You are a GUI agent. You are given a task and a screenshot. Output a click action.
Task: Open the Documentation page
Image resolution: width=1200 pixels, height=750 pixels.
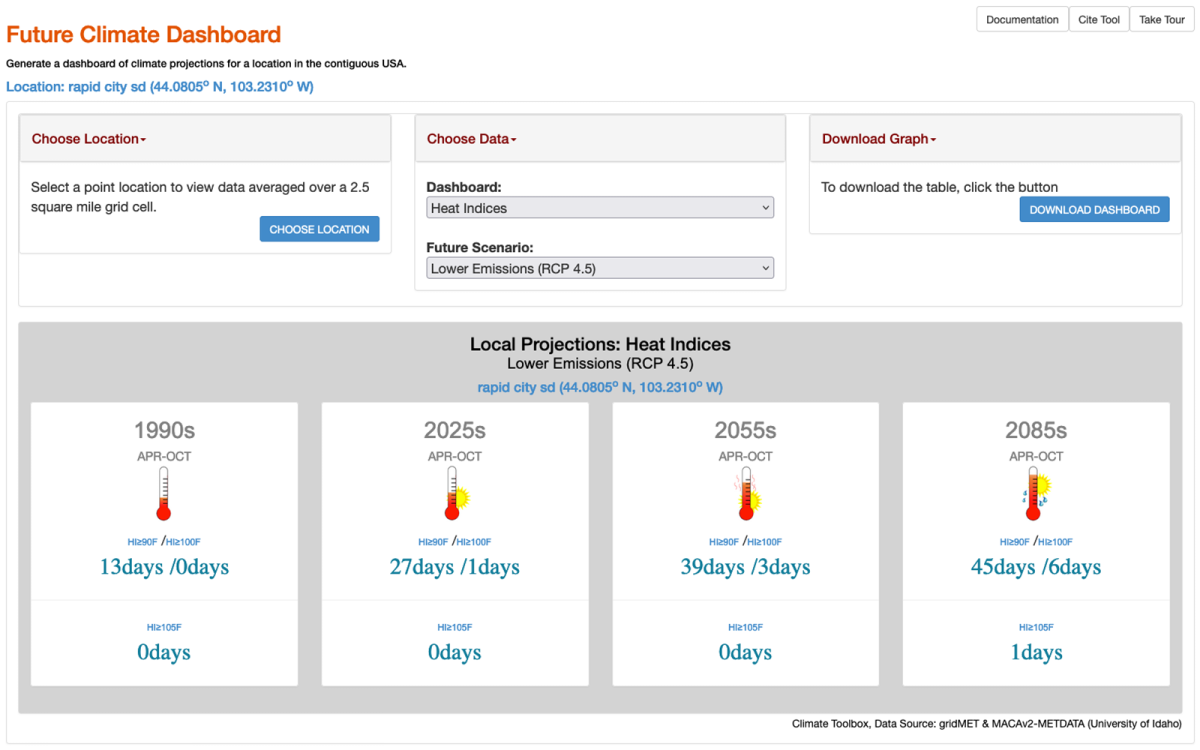coord(1022,20)
